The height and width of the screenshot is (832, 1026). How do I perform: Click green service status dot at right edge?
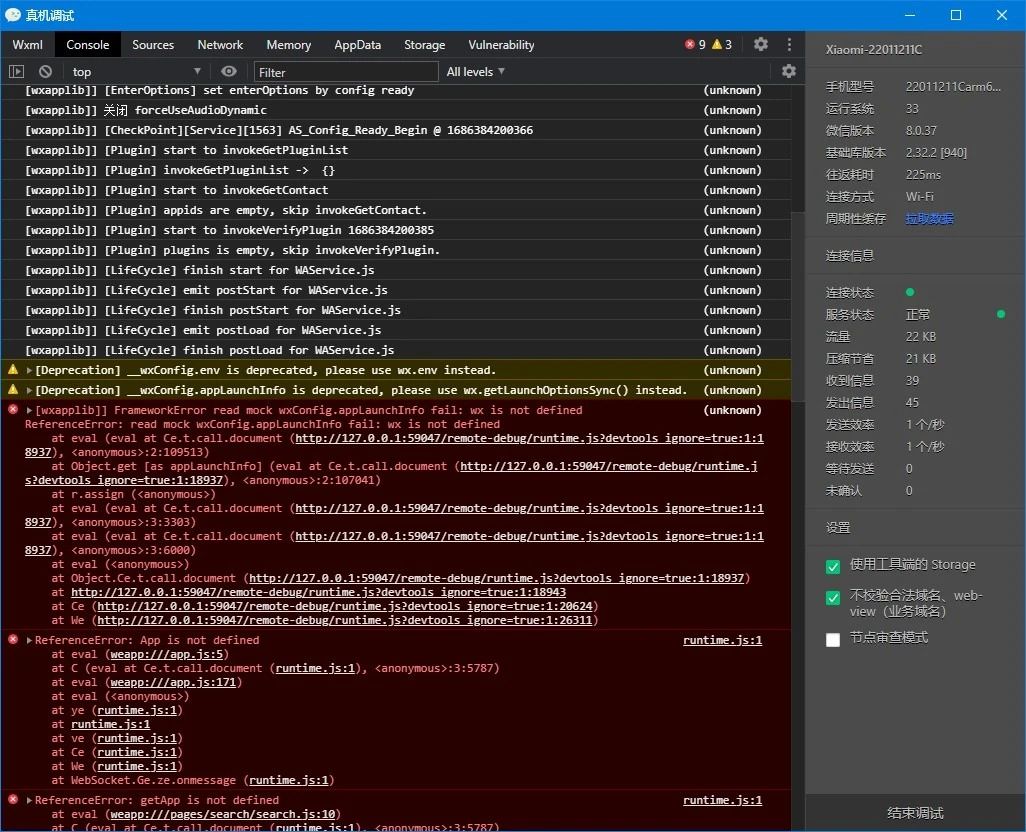tap(1000, 314)
